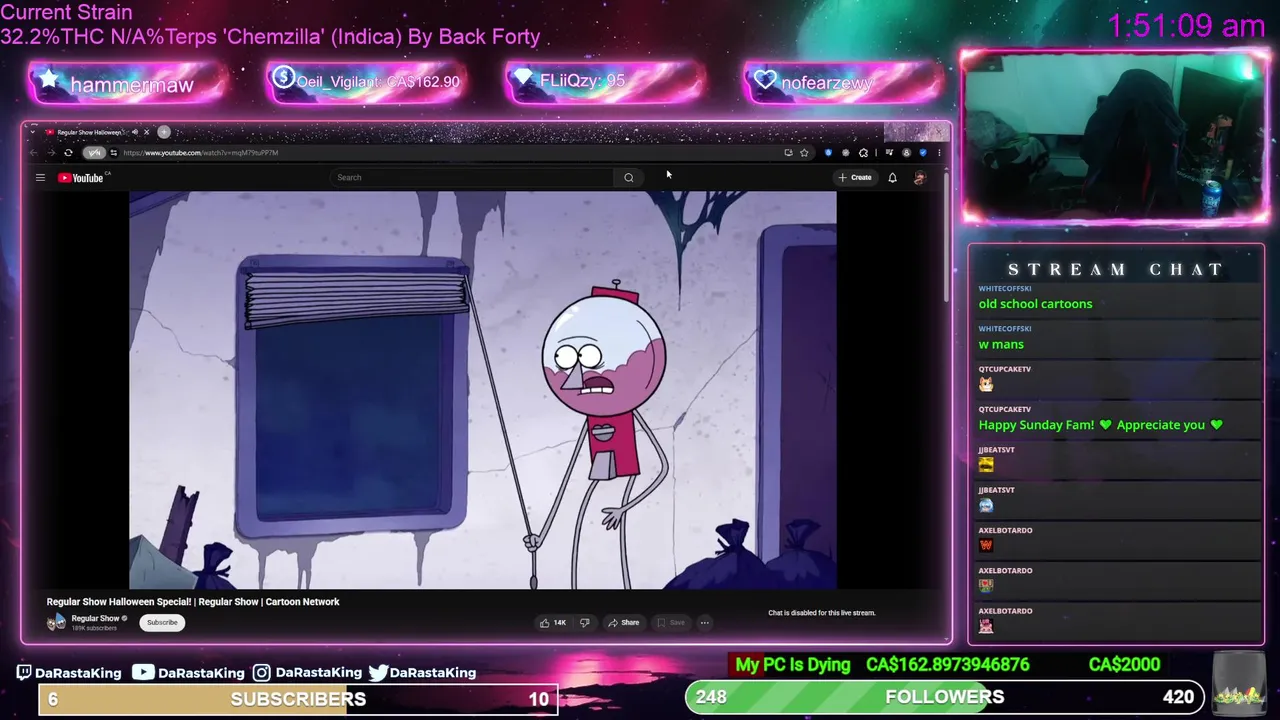Image resolution: width=1280 pixels, height=720 pixels.
Task: Click the 1:51:09 am clock
Action: [x=1186, y=26]
